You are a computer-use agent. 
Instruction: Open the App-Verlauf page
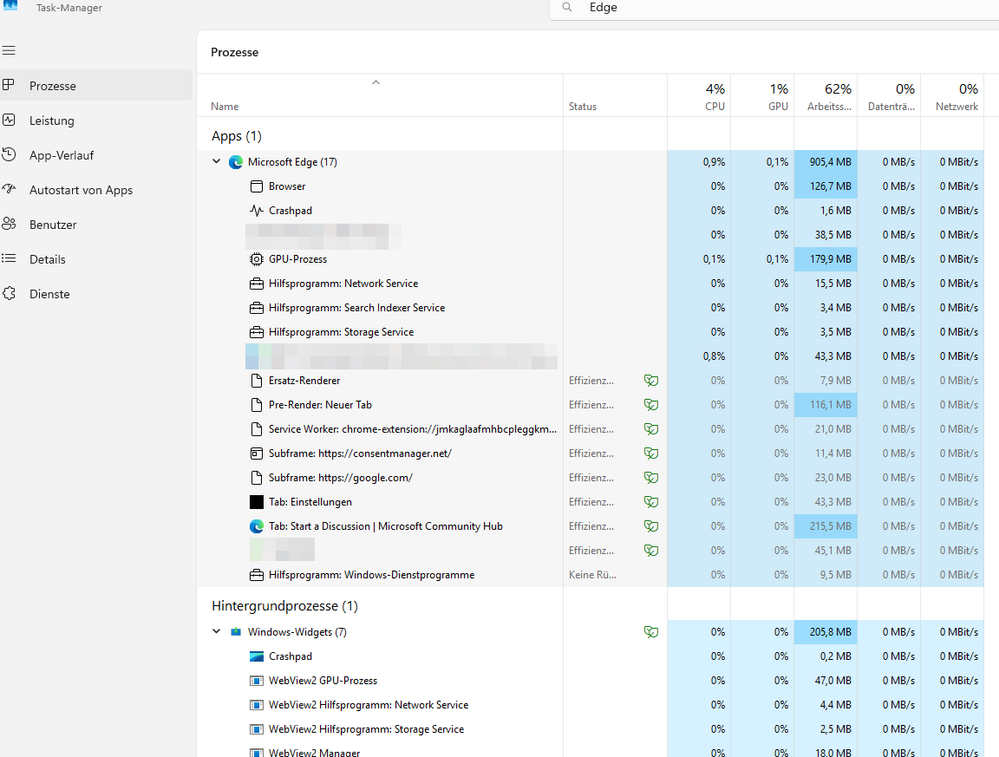click(x=96, y=155)
